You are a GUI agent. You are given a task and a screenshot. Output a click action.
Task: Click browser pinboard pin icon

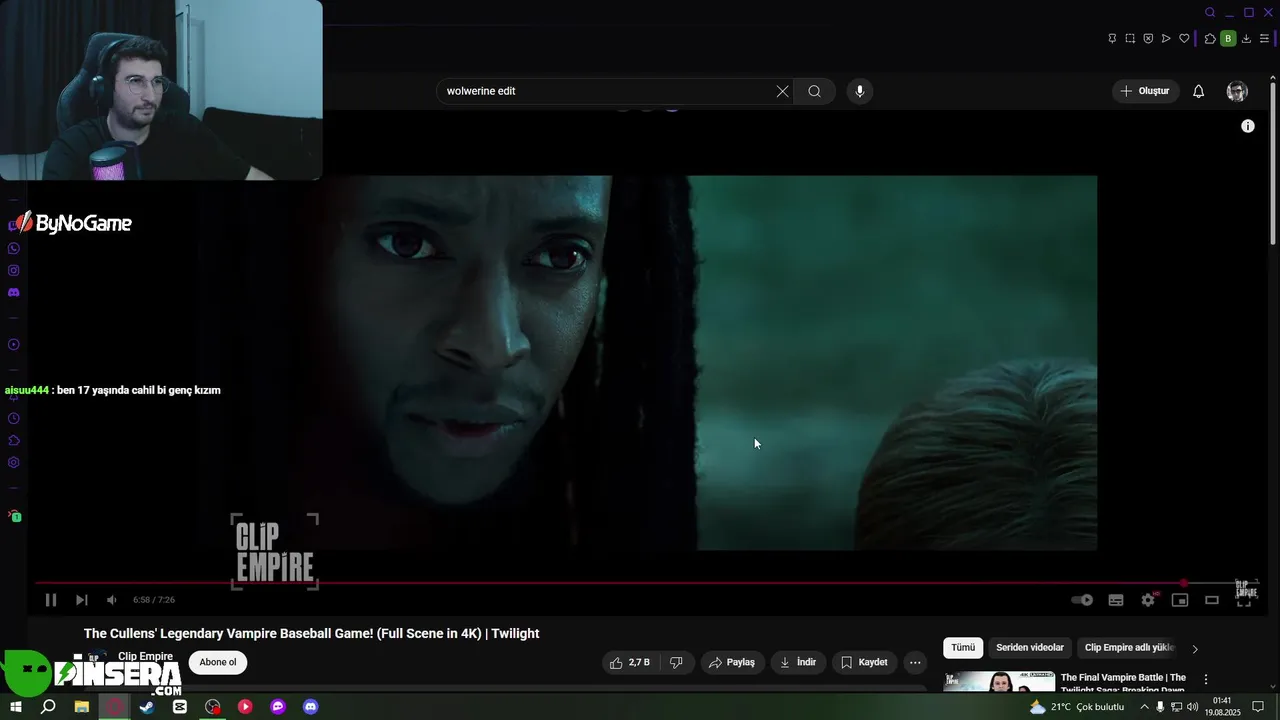tap(1112, 39)
